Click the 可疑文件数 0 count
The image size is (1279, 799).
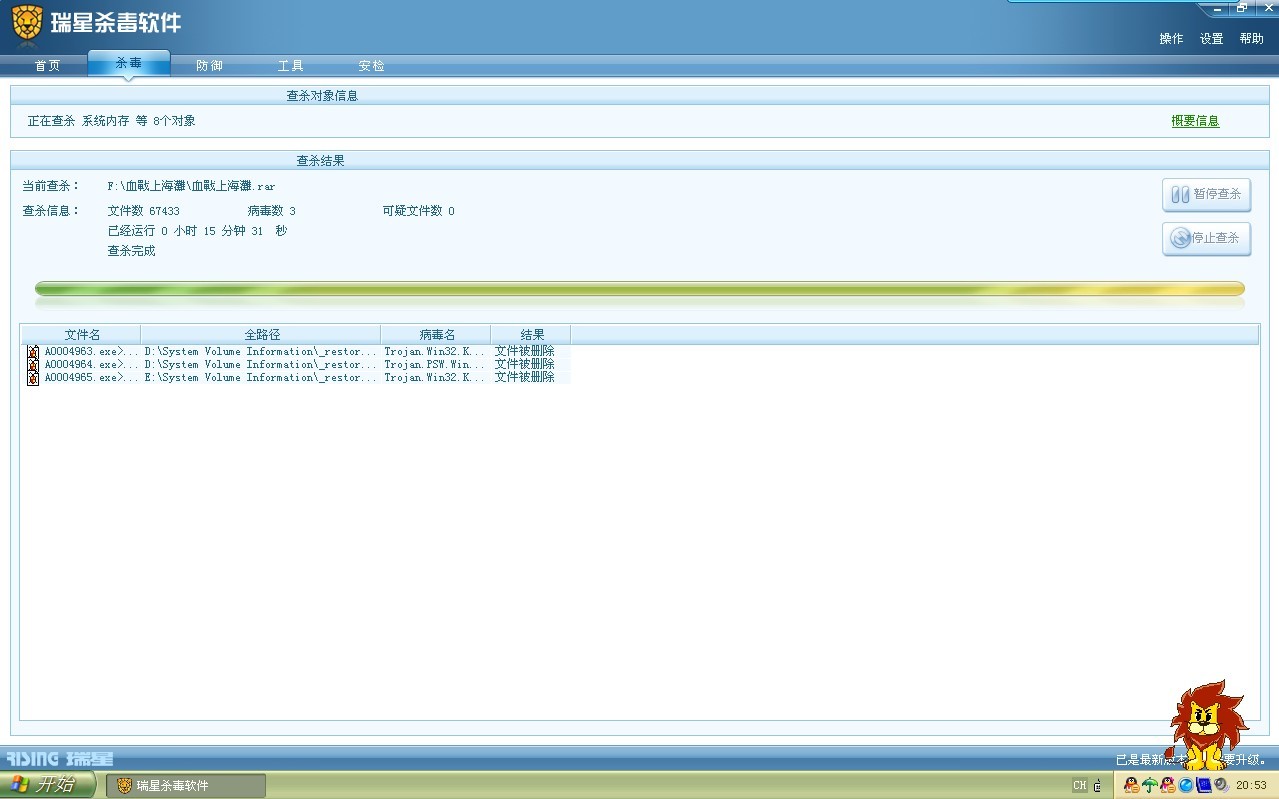[418, 211]
